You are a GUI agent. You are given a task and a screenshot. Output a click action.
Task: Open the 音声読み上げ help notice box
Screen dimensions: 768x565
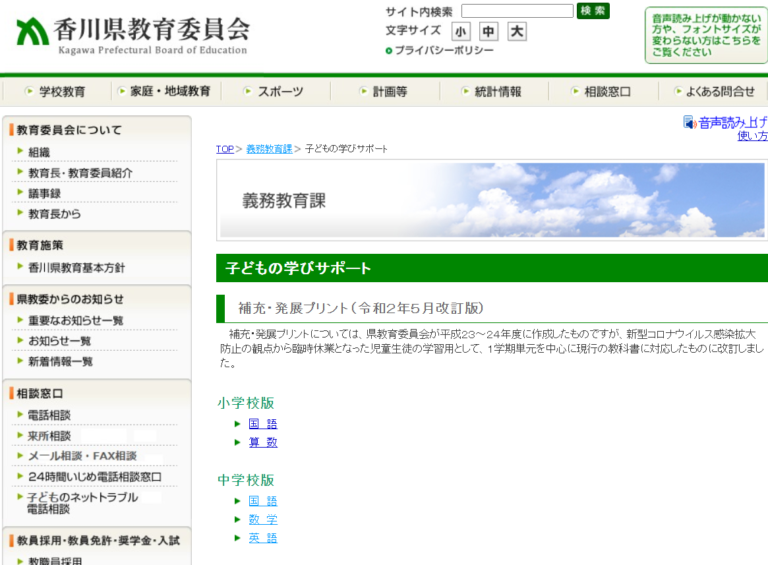point(706,35)
